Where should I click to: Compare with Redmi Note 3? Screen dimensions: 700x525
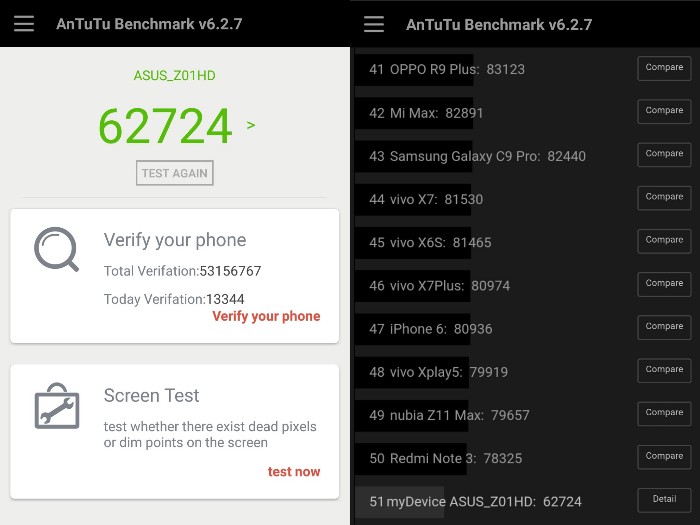point(664,457)
